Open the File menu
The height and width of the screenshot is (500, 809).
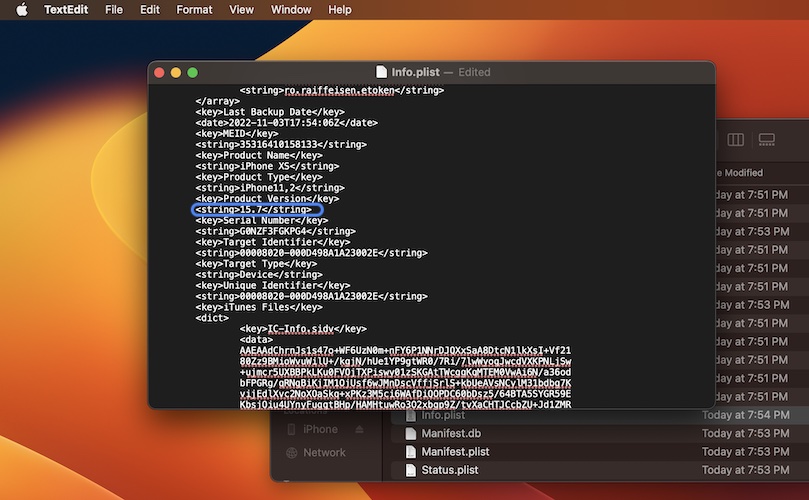tap(114, 9)
